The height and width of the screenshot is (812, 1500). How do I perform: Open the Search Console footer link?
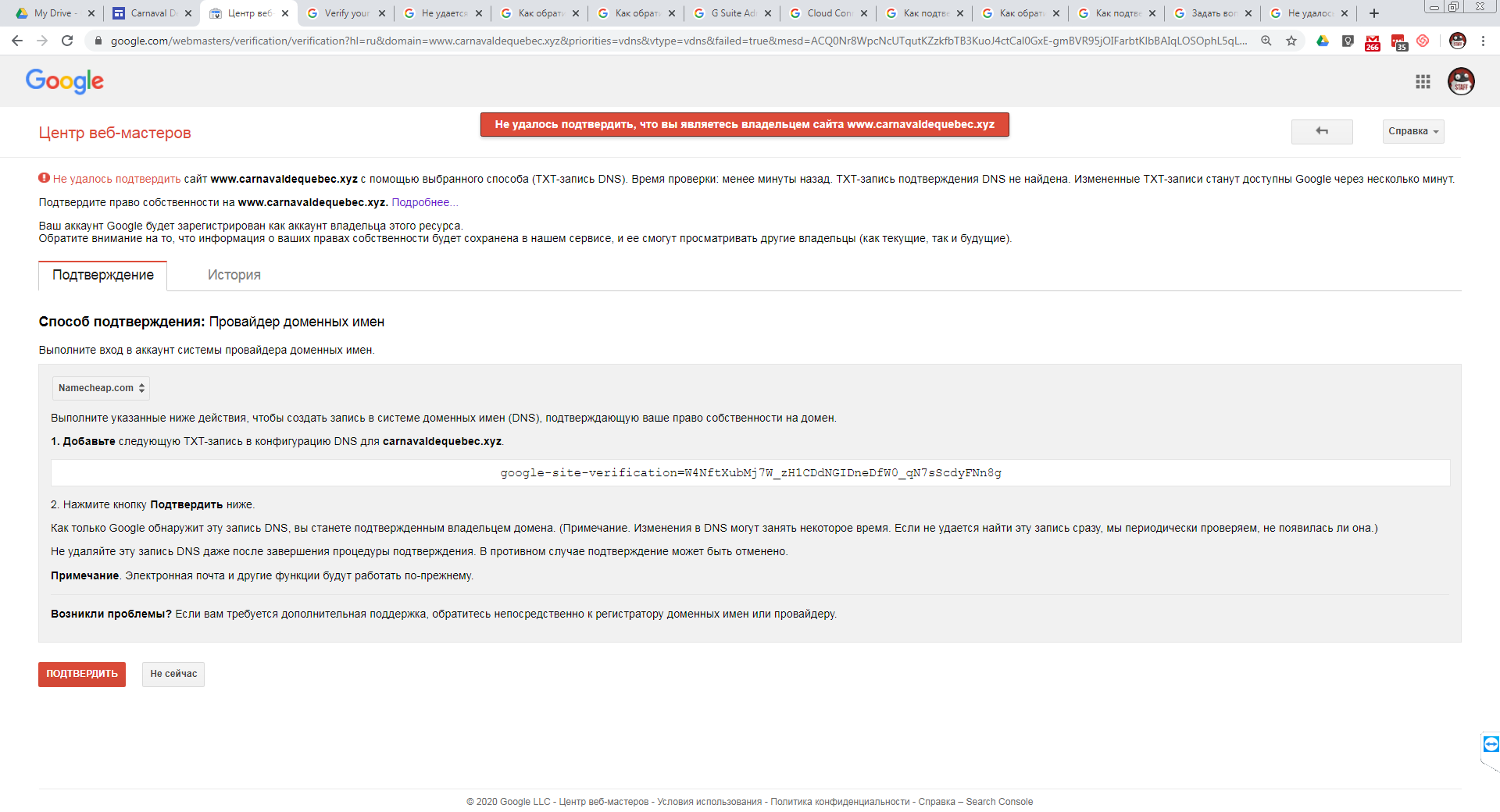pyautogui.click(x=999, y=802)
